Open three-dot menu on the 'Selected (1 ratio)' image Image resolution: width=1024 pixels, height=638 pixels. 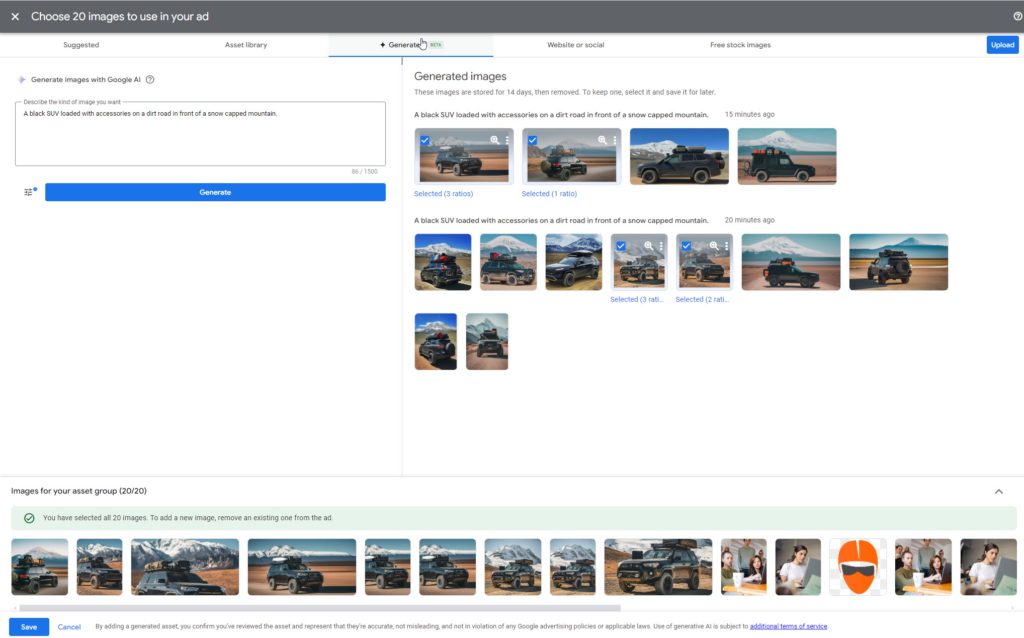(614, 140)
